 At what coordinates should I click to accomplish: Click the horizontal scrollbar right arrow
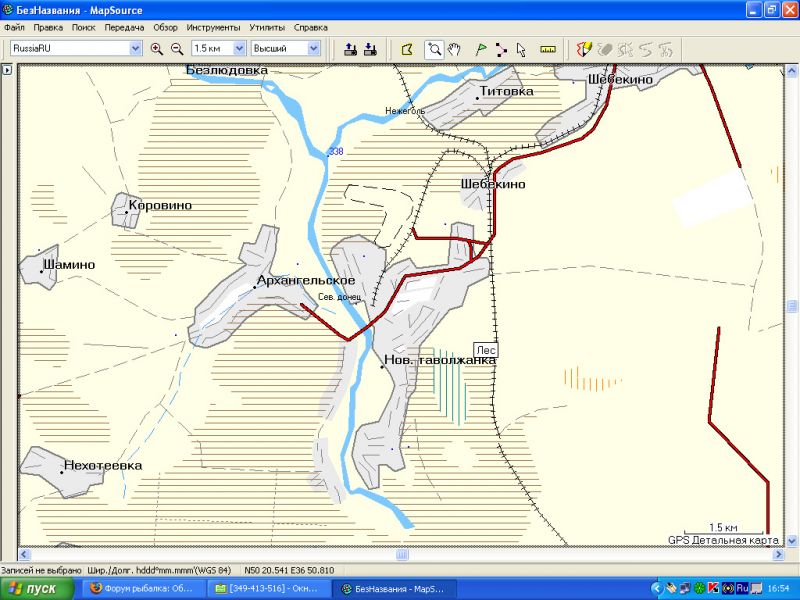(779, 554)
